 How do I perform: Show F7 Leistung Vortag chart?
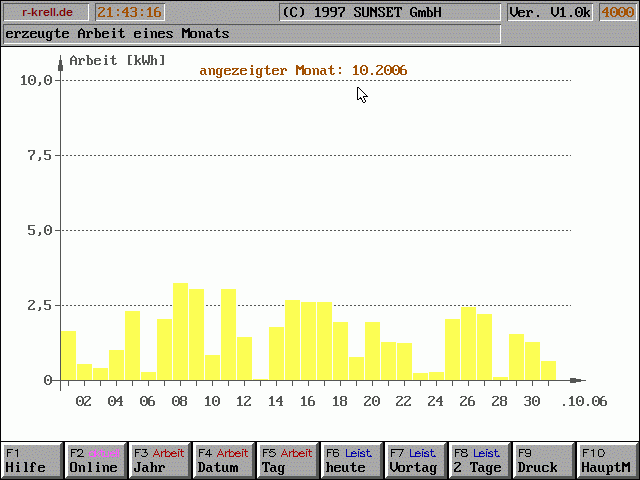coord(414,460)
